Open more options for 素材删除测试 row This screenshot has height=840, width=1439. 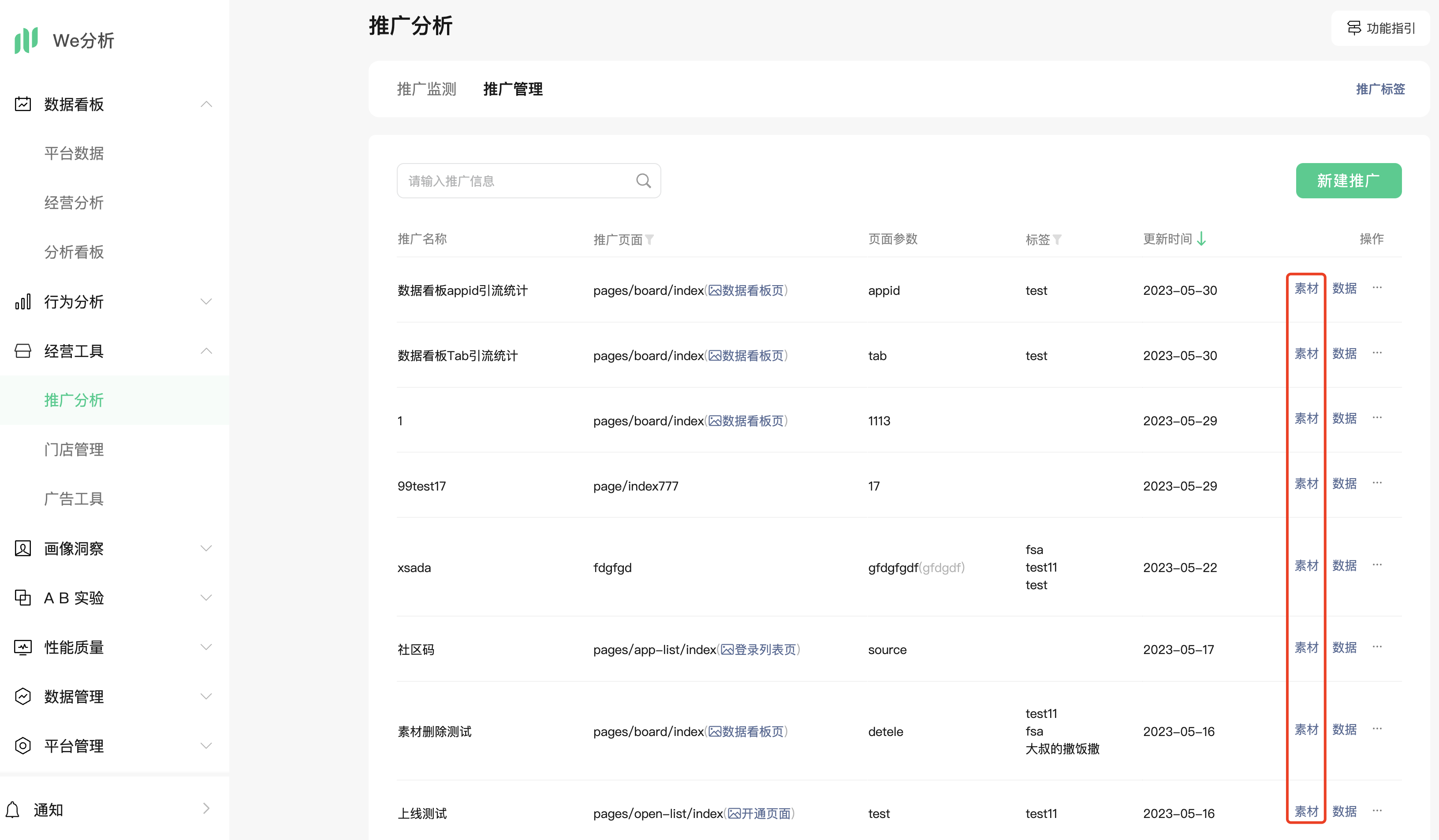click(x=1377, y=729)
